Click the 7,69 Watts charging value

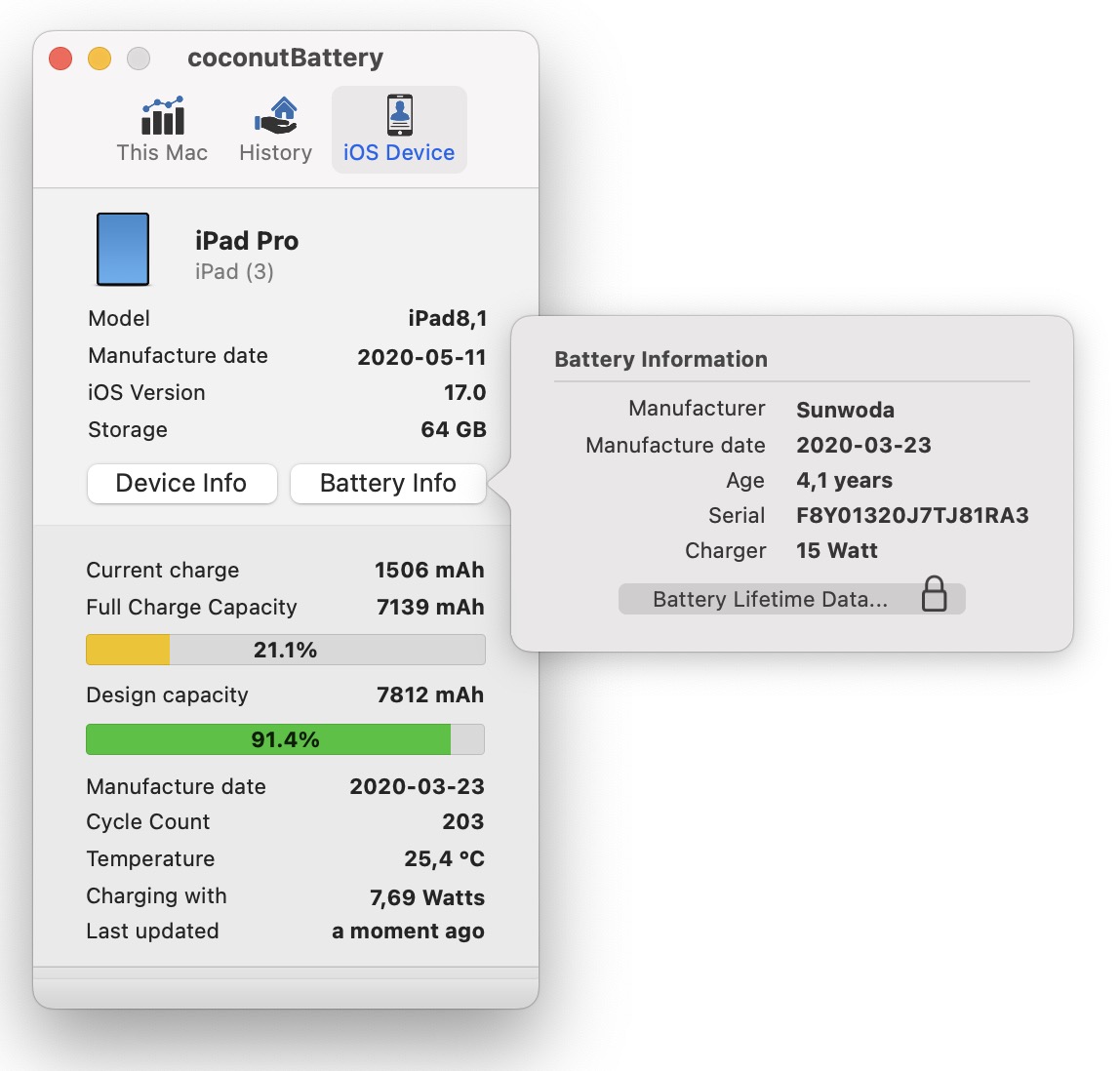click(x=427, y=897)
